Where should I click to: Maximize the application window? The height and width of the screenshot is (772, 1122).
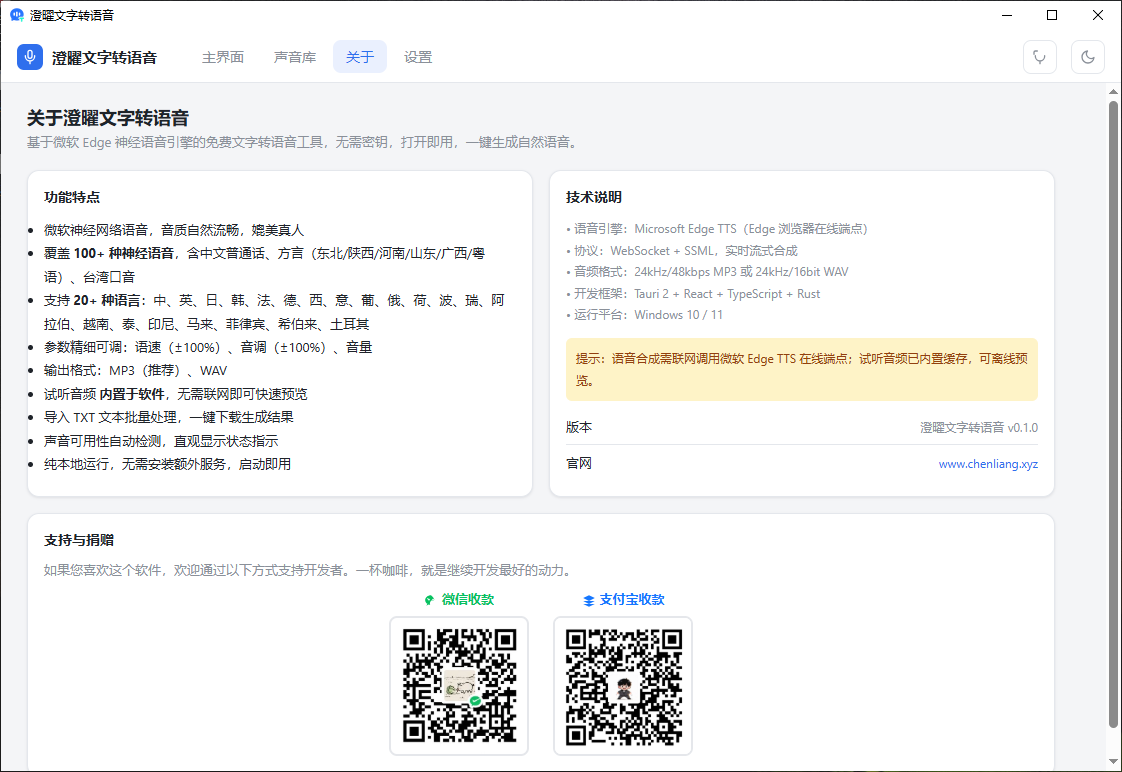coord(1052,15)
